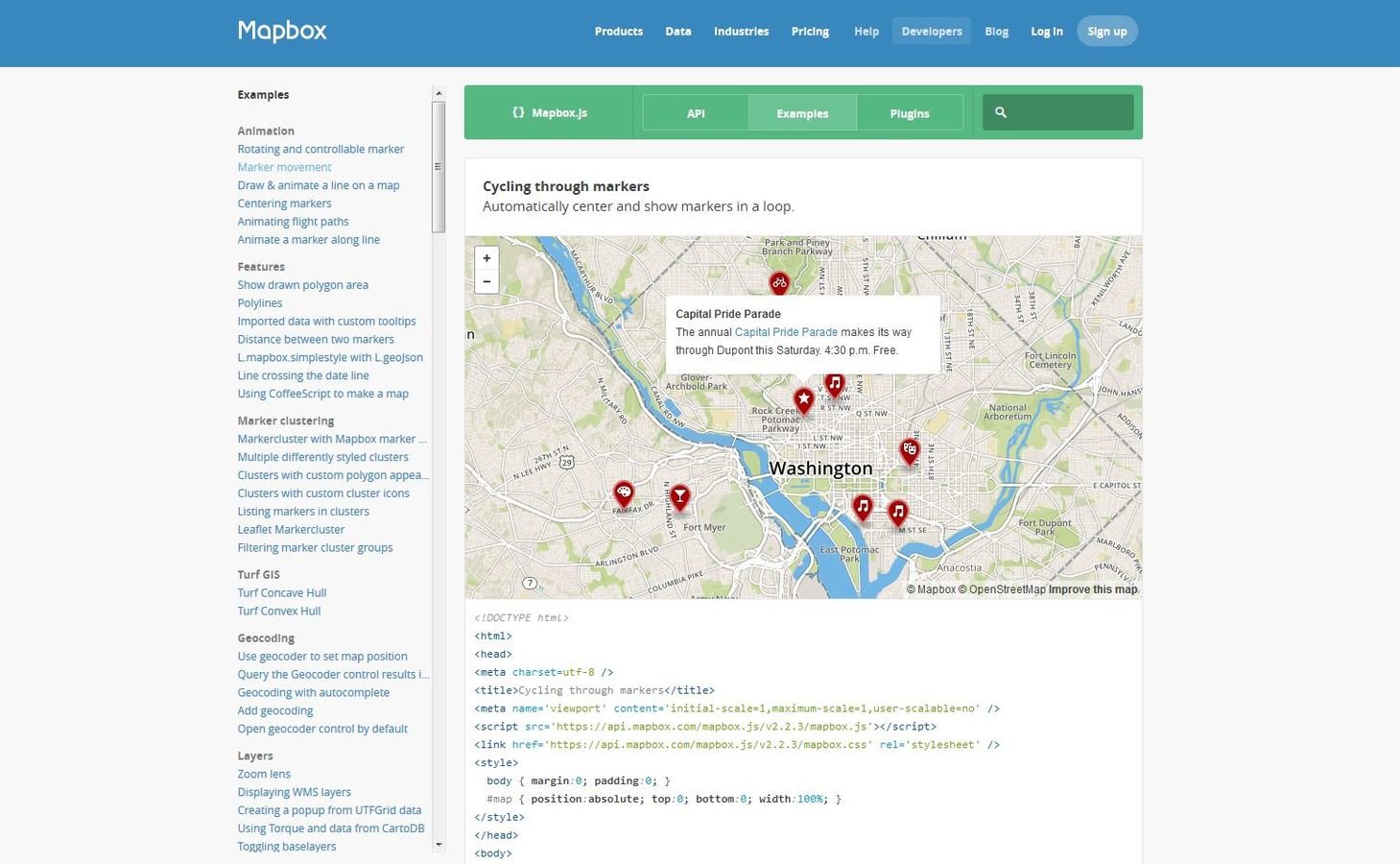Open Use geocoder to set map position
This screenshot has height=864, width=1400.
pos(322,657)
